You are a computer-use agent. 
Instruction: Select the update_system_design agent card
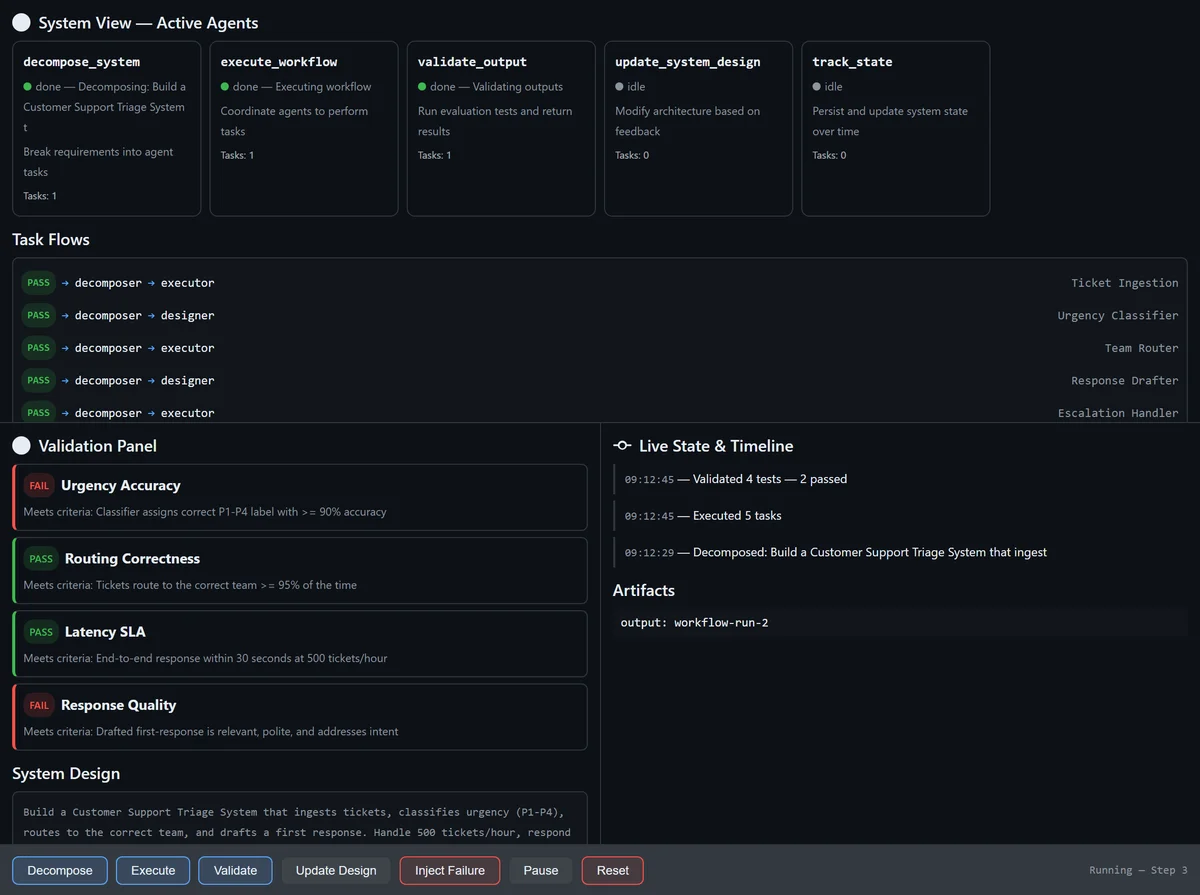click(x=698, y=128)
